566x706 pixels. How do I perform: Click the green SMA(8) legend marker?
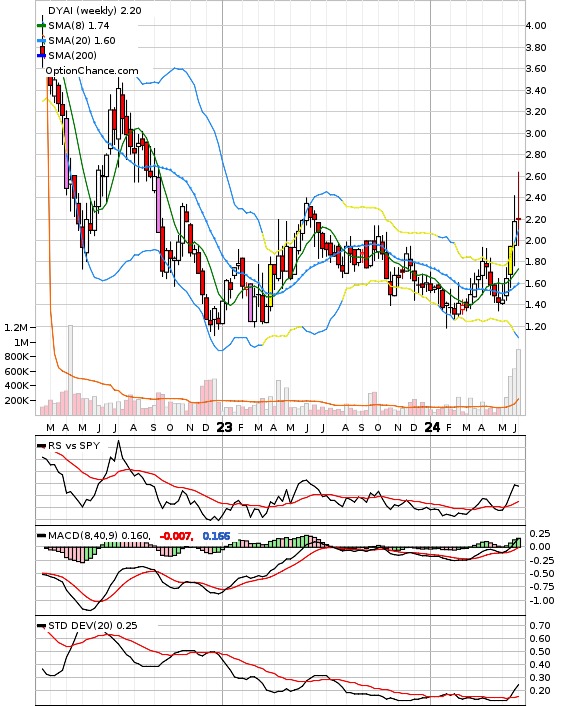coord(41,26)
